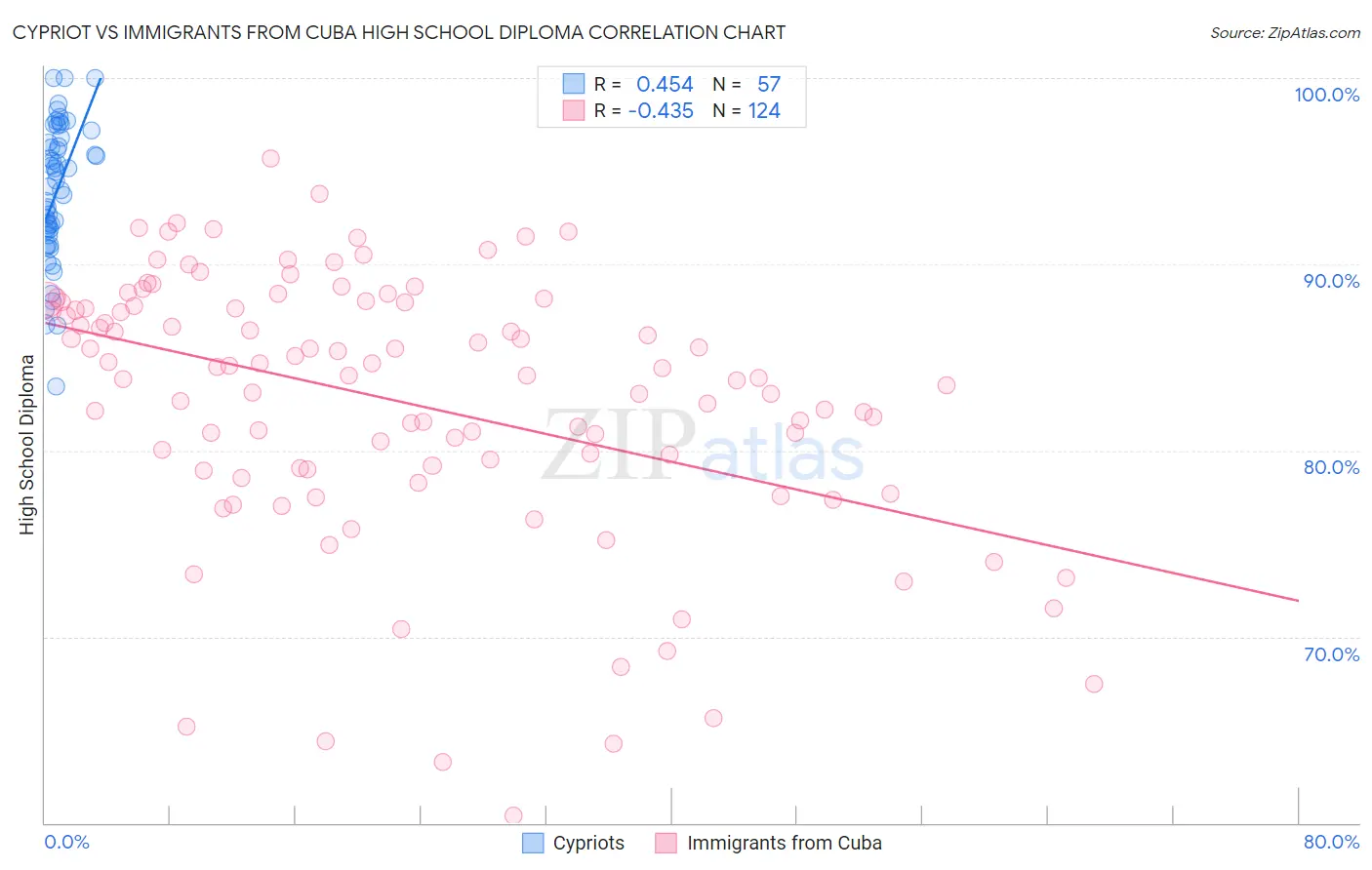
Task: Select the Immigrants from Cuba legend label
Action: pyautogui.click(x=785, y=843)
